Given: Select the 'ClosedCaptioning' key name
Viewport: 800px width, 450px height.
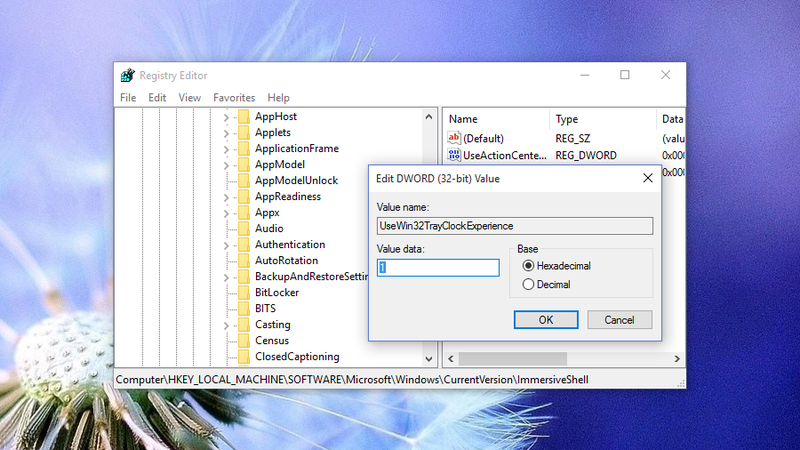Looking at the screenshot, I should click(297, 357).
